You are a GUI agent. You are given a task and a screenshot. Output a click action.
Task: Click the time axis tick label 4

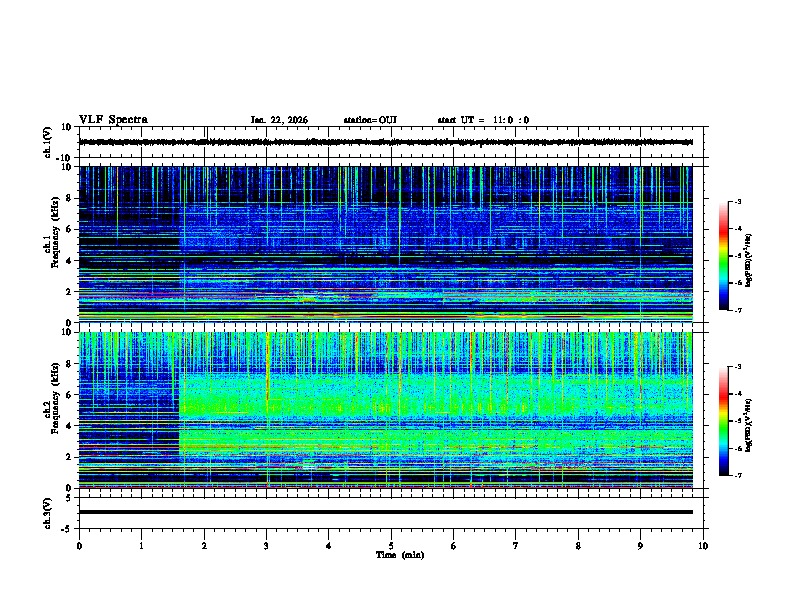click(329, 546)
